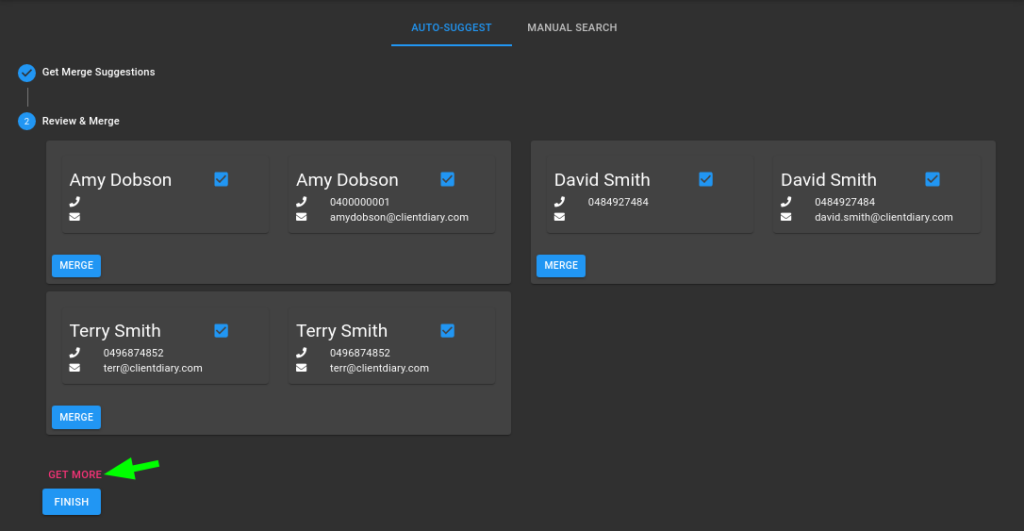Uncheck the first Amy Dobson checkbox
The height and width of the screenshot is (531, 1024).
pyautogui.click(x=221, y=179)
